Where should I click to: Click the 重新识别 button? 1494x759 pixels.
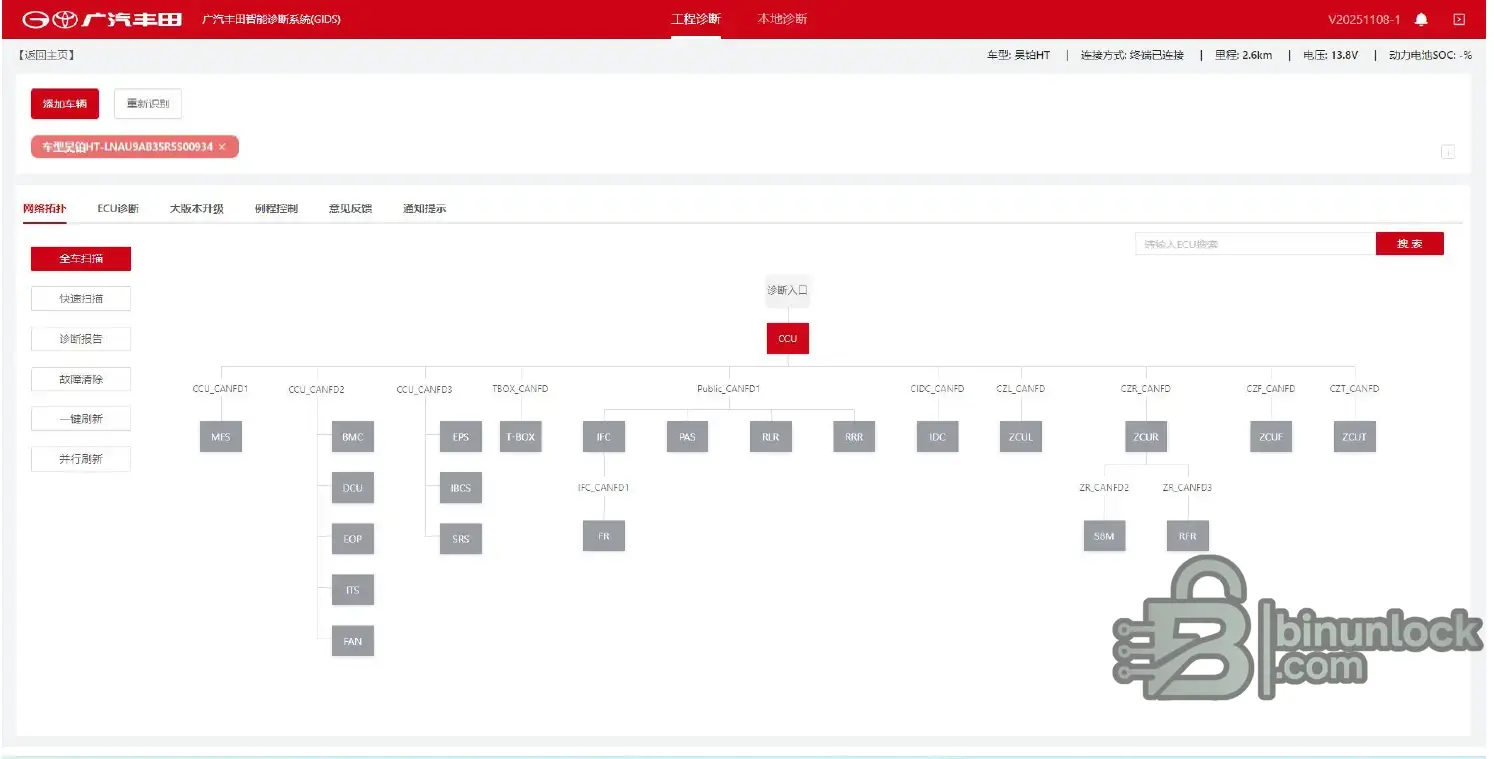[x=148, y=104]
